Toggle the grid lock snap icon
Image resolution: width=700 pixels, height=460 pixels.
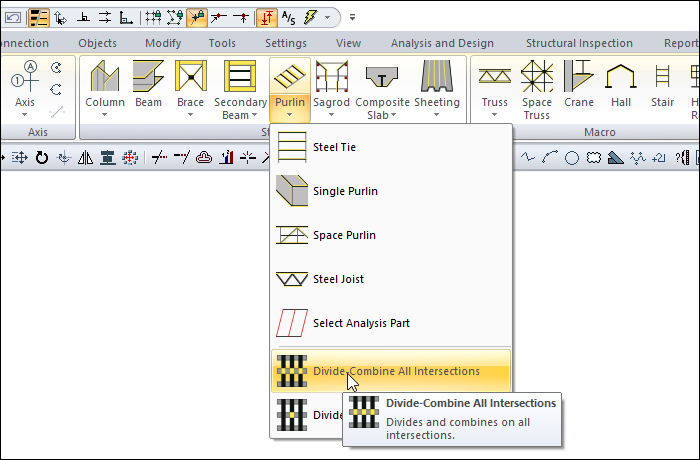(x=153, y=18)
